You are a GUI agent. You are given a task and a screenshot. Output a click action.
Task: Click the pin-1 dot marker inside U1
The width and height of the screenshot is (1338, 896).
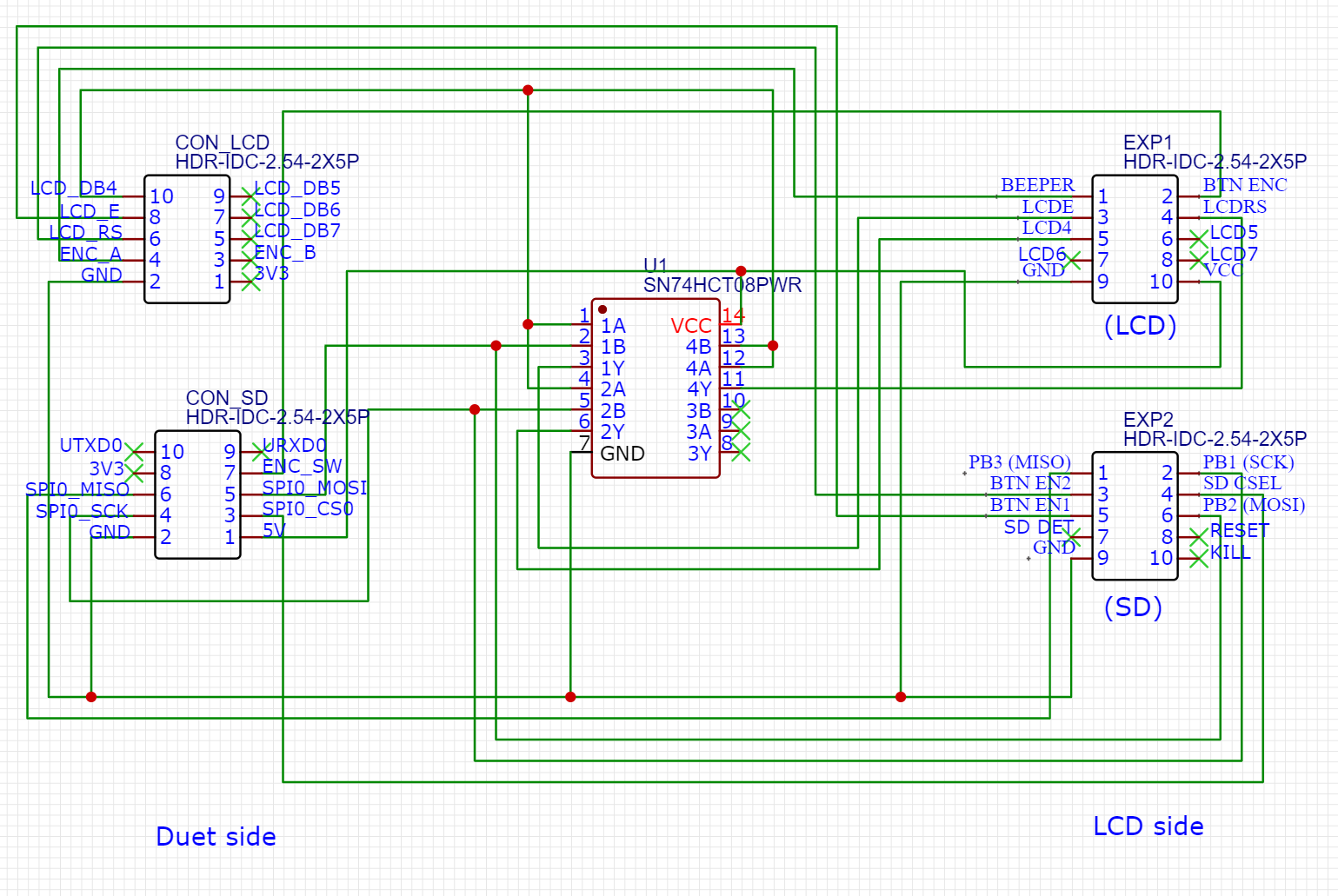(x=602, y=310)
